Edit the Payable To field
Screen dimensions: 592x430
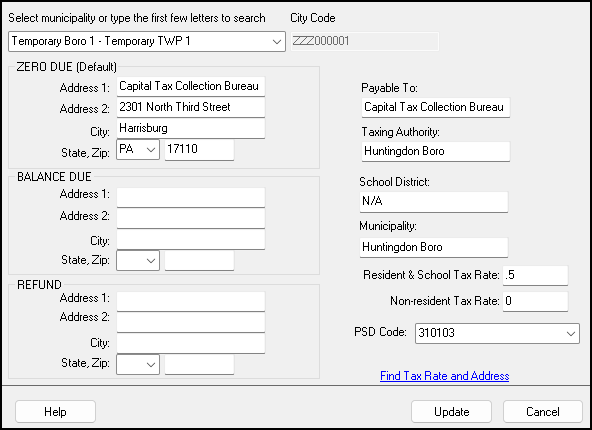[436, 108]
